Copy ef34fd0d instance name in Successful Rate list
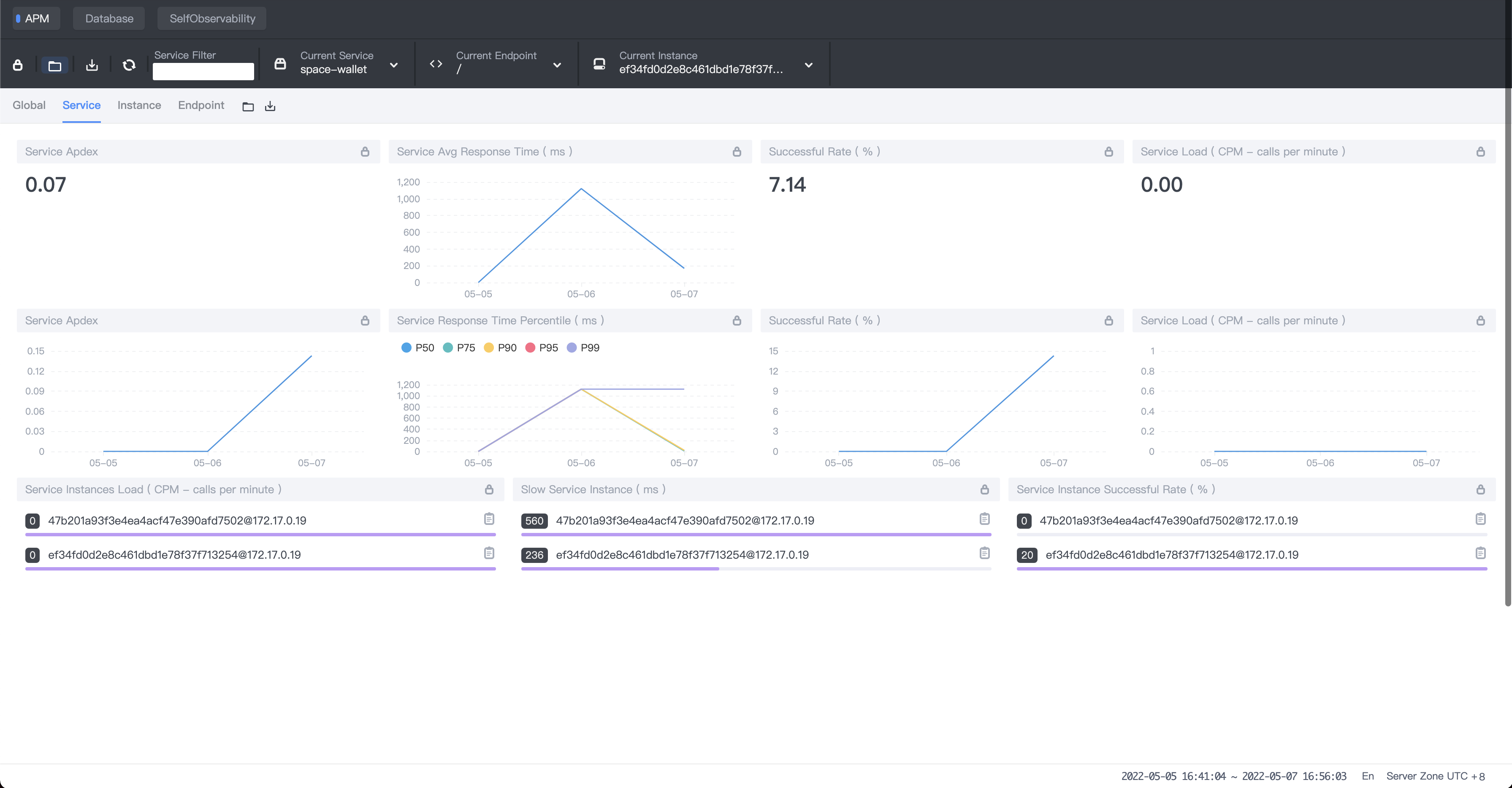Screen dimensions: 1512x788 [x=1480, y=553]
